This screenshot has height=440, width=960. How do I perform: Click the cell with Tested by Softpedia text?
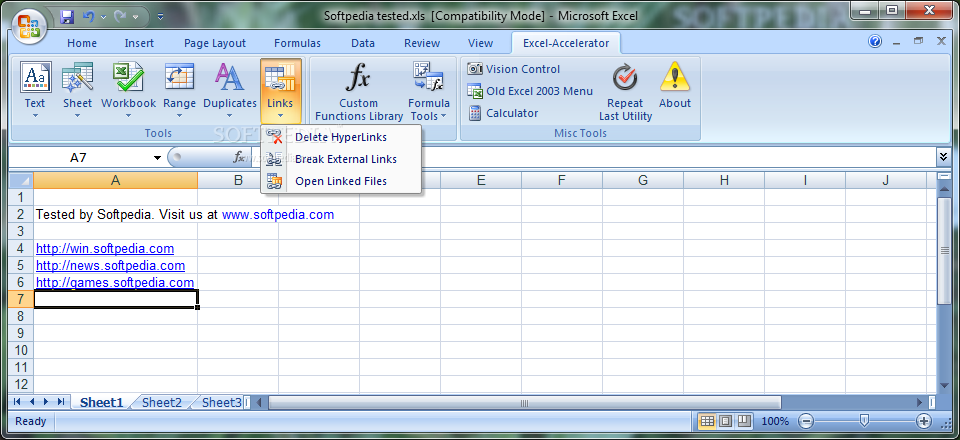coord(116,214)
